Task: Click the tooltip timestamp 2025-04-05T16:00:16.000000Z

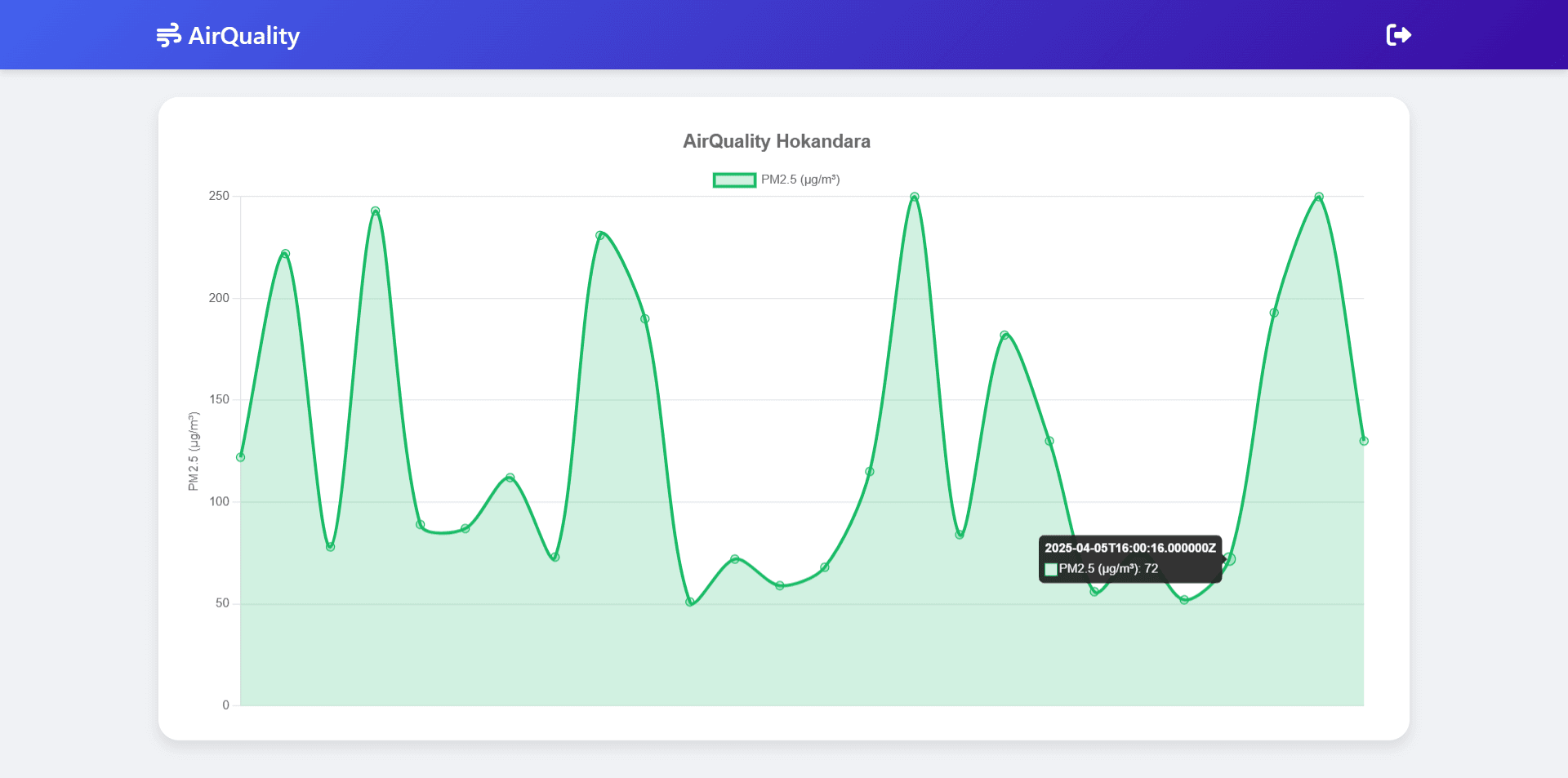Action: [1130, 548]
